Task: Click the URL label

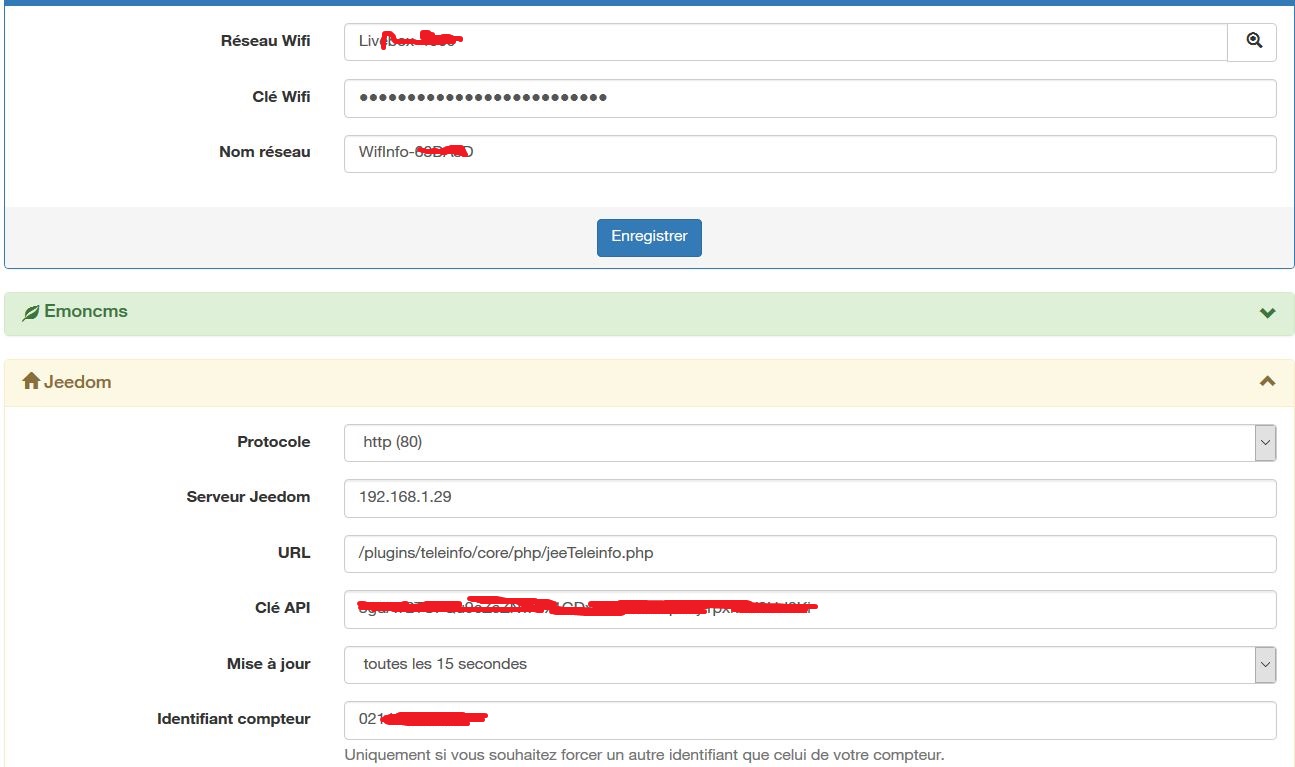Action: pyautogui.click(x=294, y=553)
